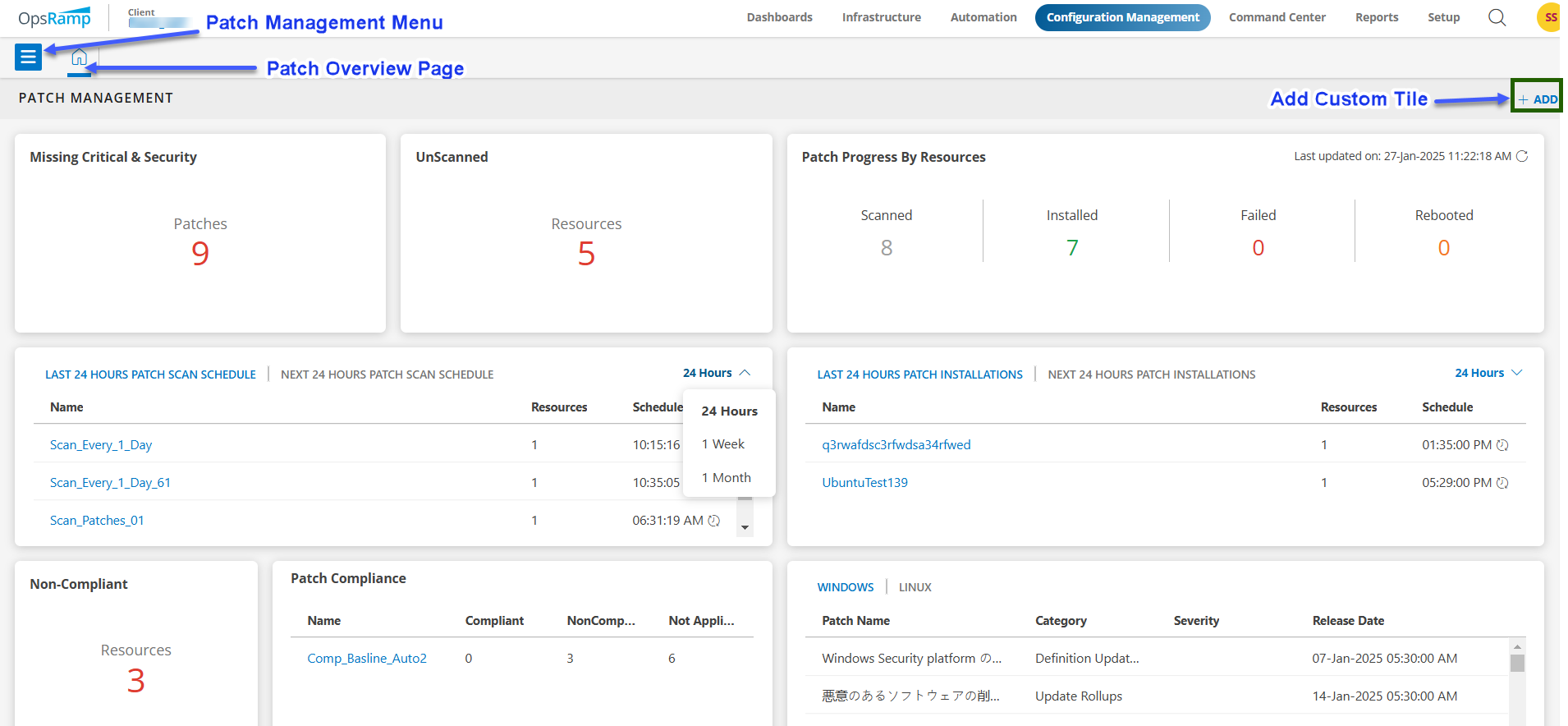Select the WINDOWS patches tab
This screenshot has height=726, width=1568.
(845, 587)
